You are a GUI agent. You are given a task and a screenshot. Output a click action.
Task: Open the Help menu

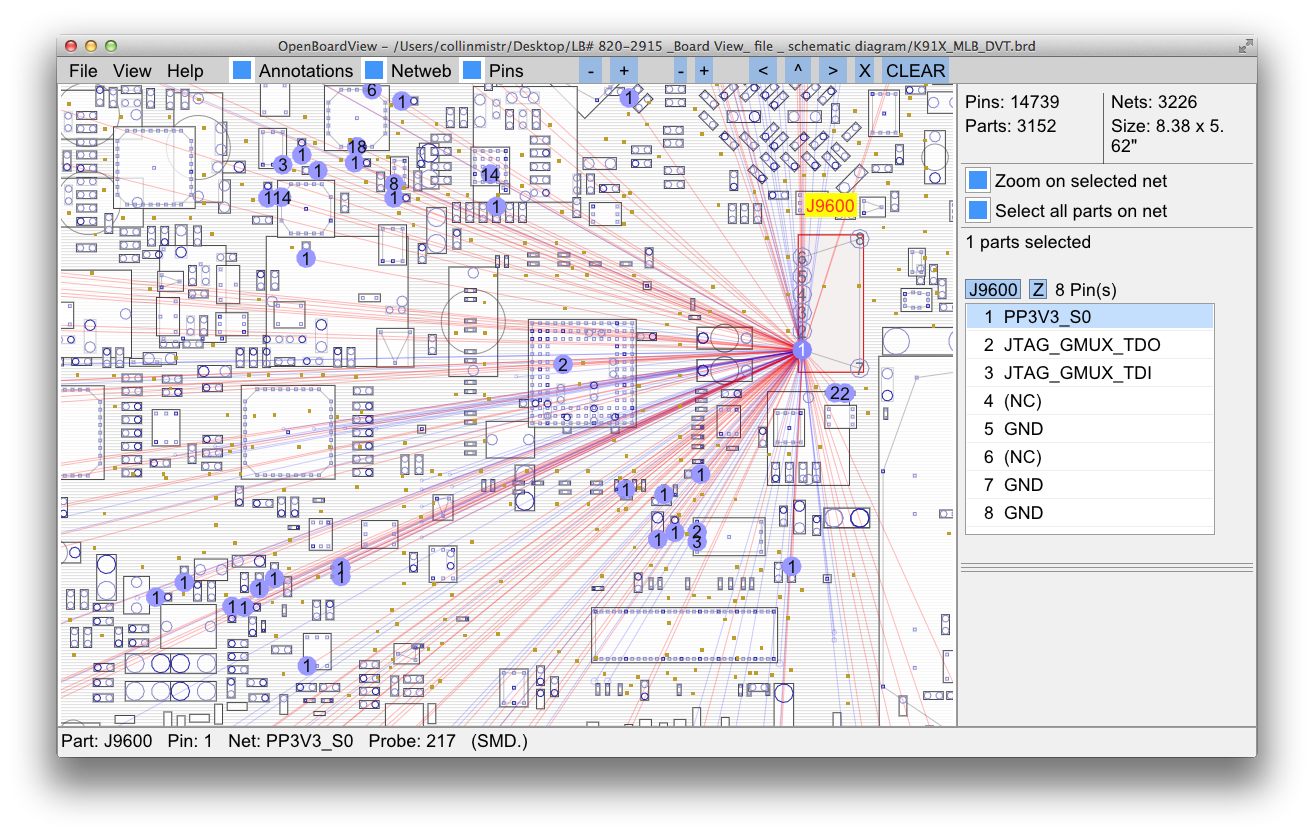click(185, 71)
